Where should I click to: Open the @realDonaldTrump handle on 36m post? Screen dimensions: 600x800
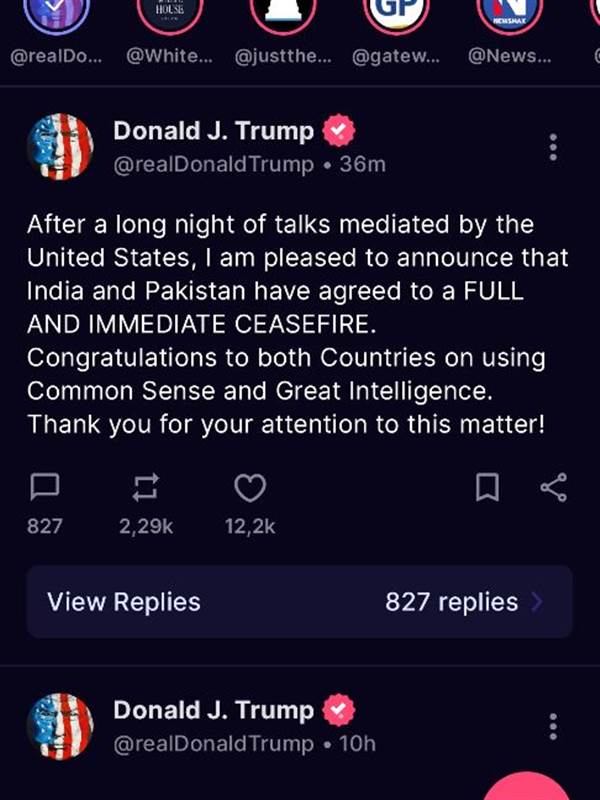[213, 165]
